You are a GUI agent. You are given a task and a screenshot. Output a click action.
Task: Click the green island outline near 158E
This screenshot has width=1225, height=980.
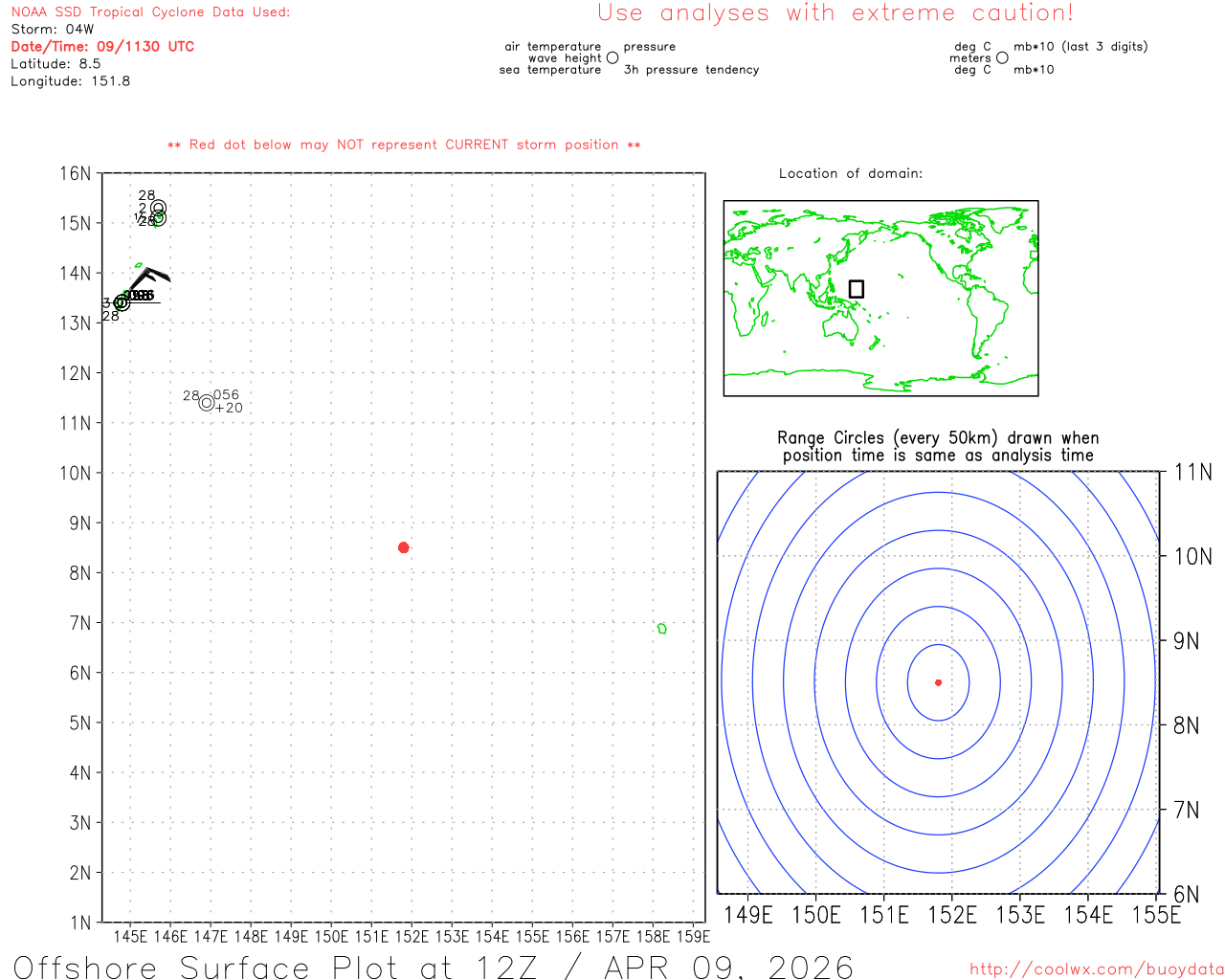coord(661,629)
